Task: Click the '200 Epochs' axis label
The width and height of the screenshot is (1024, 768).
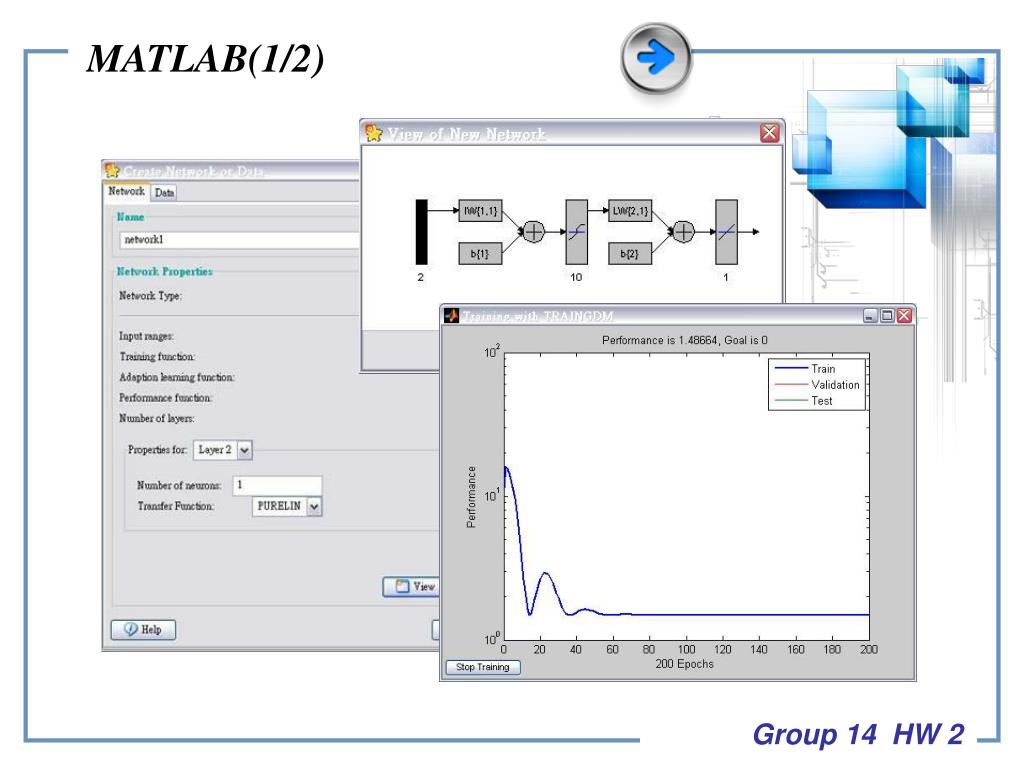Action: (684, 664)
